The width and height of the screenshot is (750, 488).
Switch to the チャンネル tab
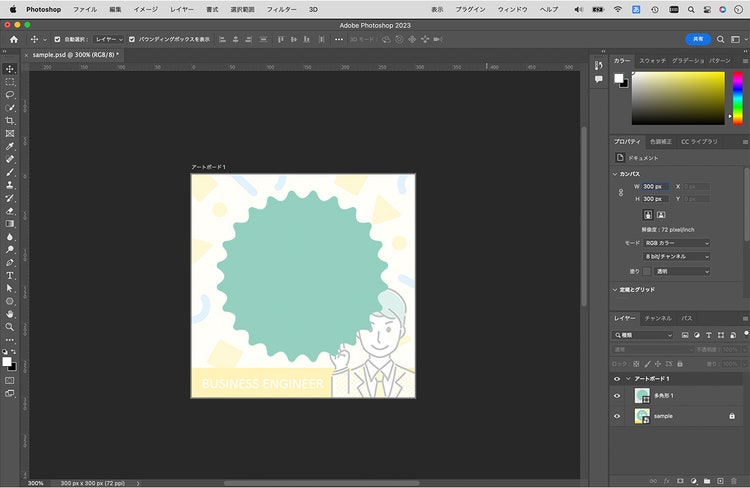pos(658,319)
